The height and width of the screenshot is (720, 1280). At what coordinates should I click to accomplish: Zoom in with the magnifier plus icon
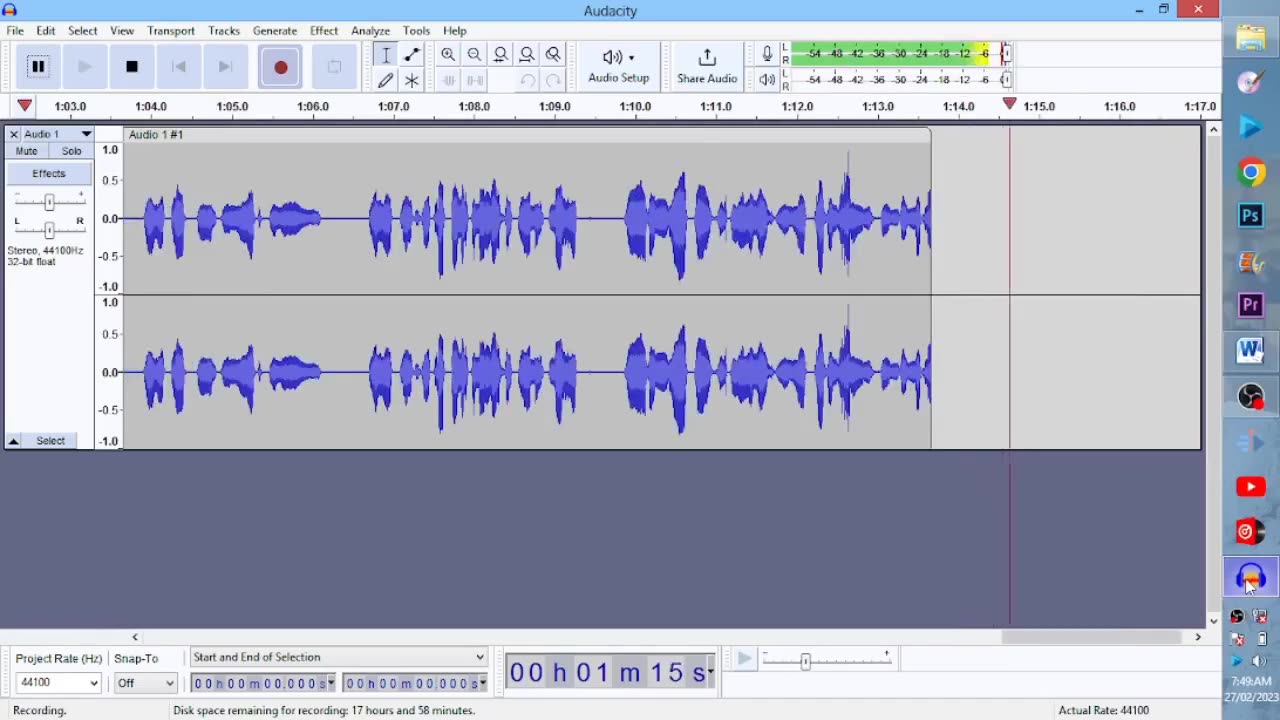click(x=448, y=55)
